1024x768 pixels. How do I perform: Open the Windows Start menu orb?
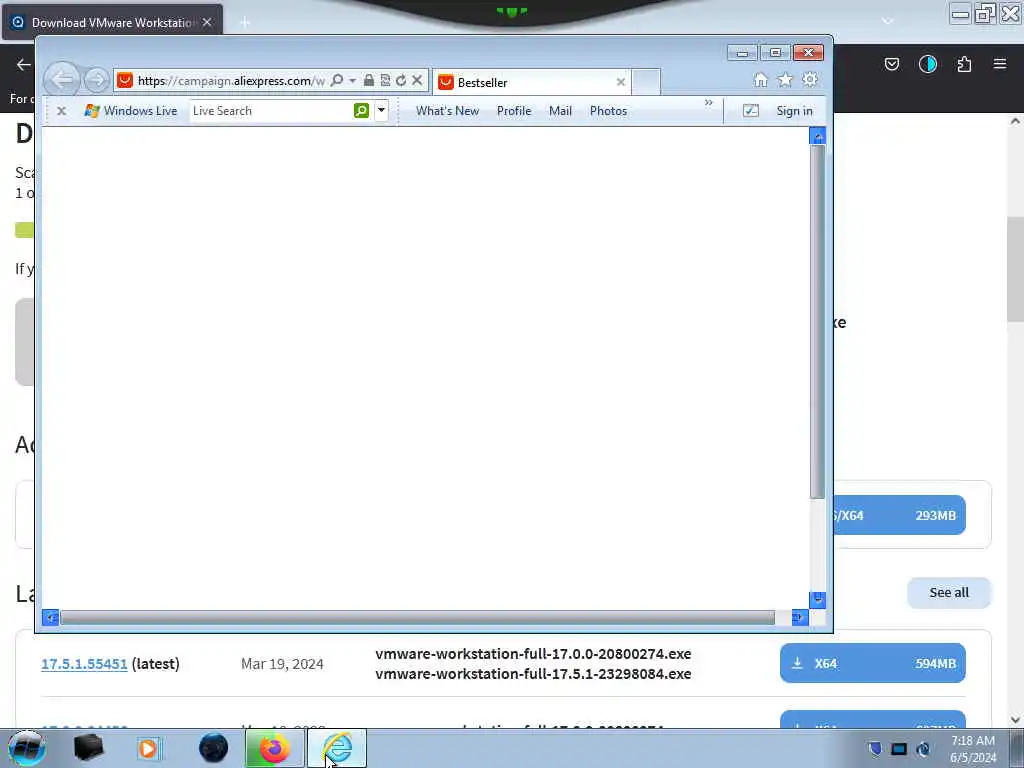(x=27, y=748)
